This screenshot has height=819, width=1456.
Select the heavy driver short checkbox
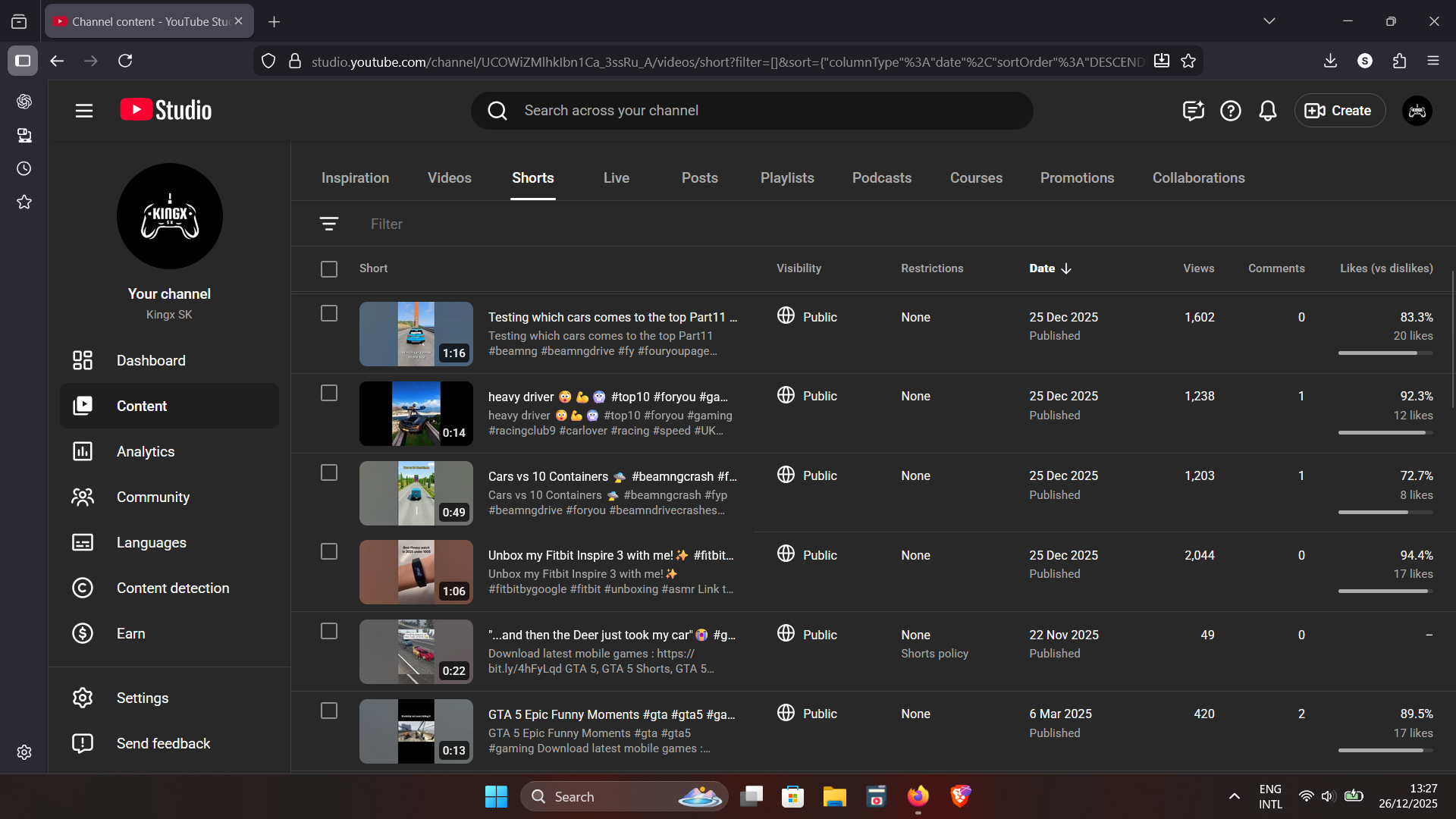328,393
